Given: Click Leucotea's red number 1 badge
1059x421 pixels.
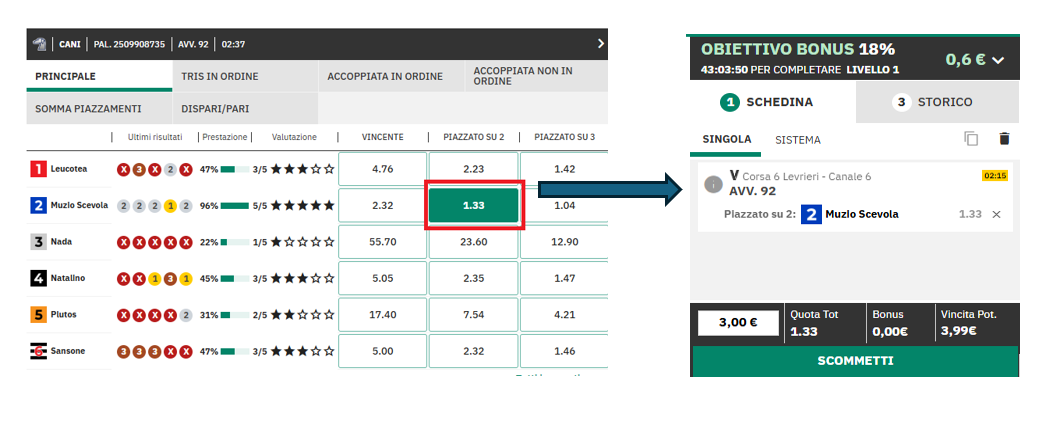Looking at the screenshot, I should (38, 169).
